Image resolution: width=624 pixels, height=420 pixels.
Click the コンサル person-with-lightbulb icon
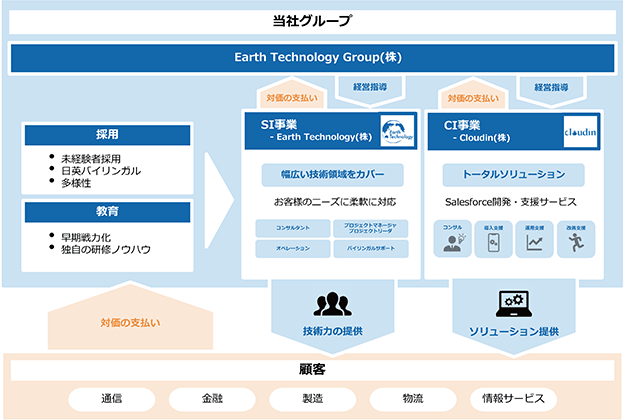click(x=454, y=242)
